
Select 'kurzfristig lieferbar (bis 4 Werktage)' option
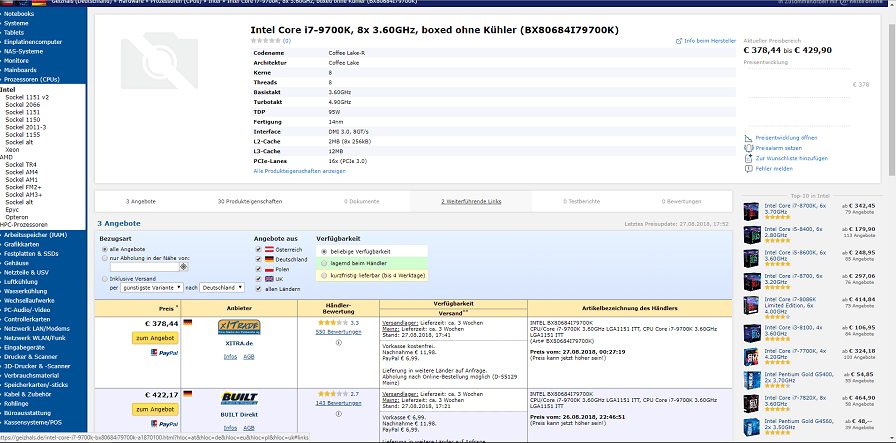(325, 276)
